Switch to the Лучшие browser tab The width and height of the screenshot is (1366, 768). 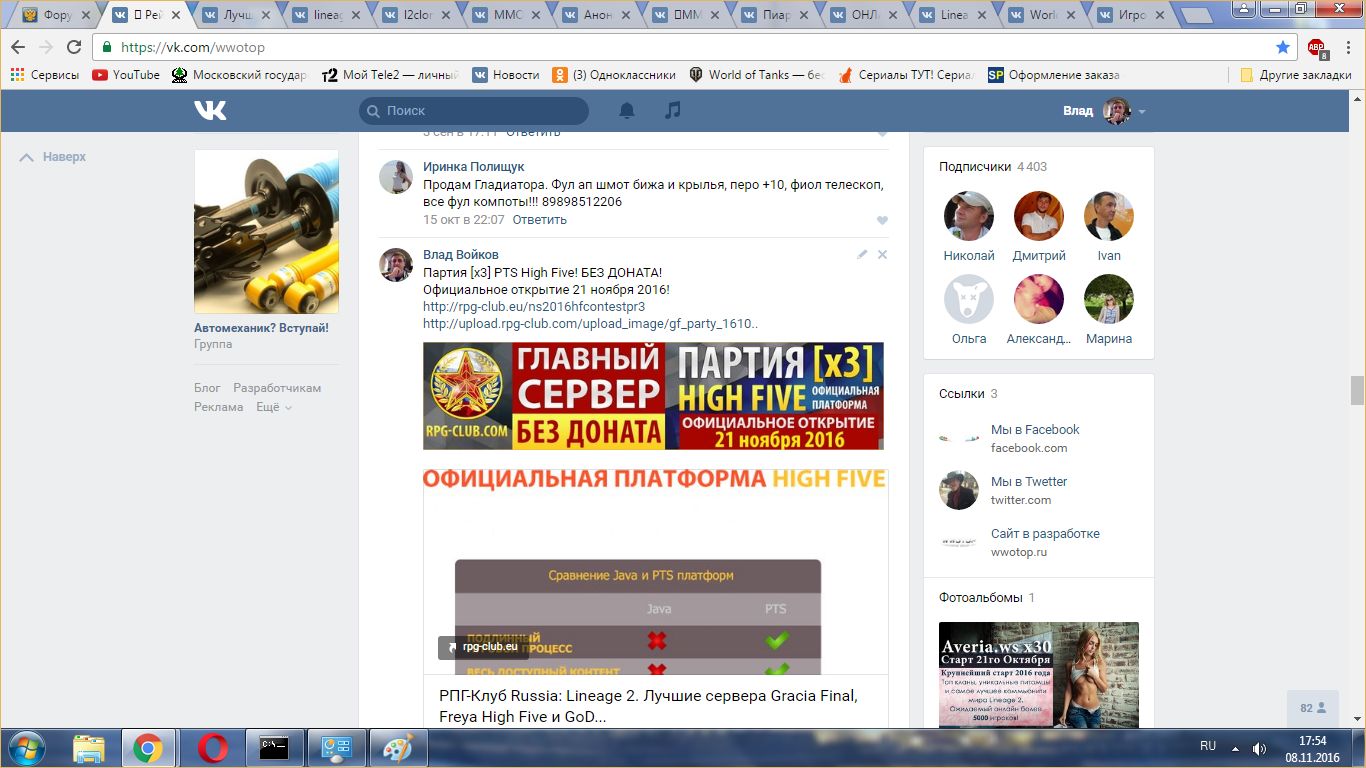[237, 15]
